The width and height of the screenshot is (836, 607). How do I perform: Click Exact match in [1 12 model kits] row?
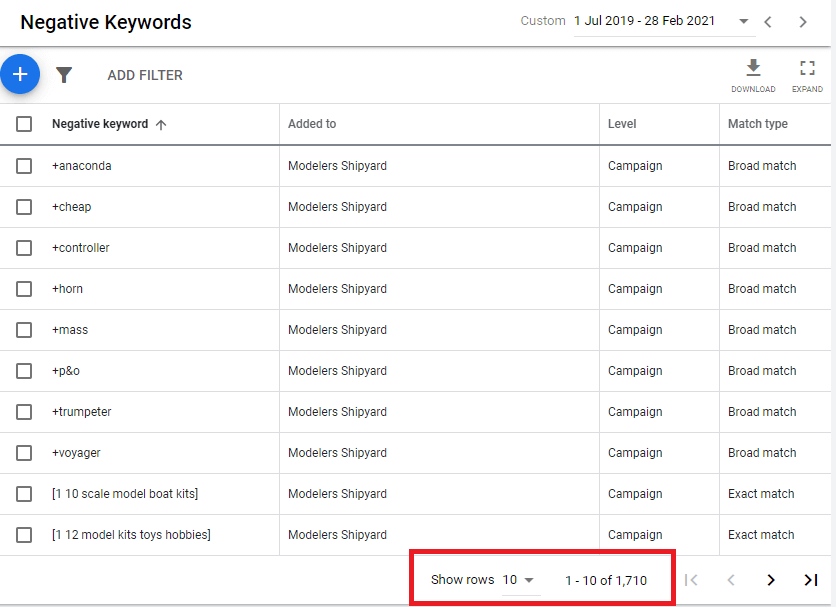[x=761, y=535]
